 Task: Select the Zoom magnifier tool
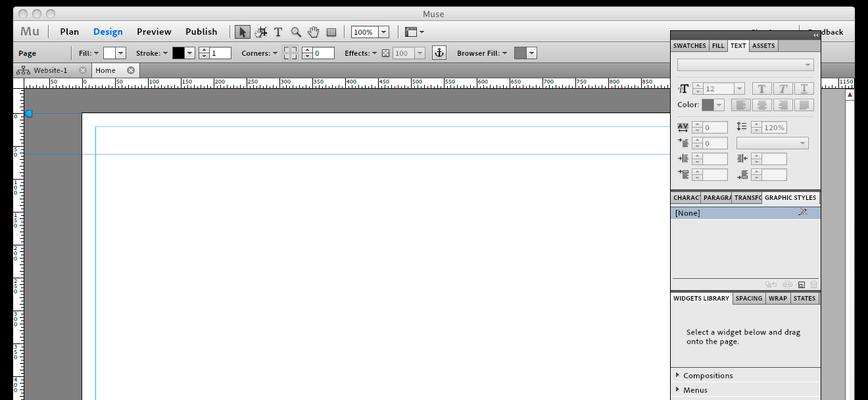(x=296, y=32)
